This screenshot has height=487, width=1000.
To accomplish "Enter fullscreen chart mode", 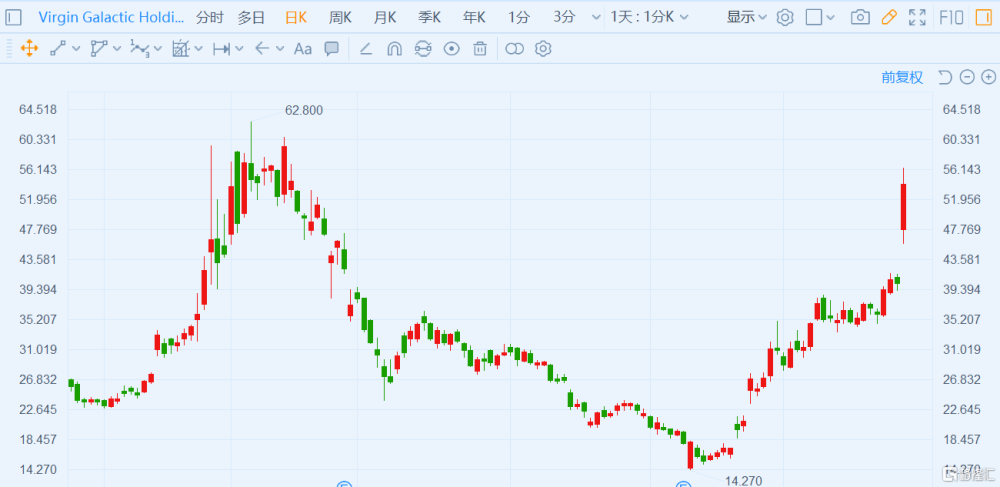I will coord(917,17).
